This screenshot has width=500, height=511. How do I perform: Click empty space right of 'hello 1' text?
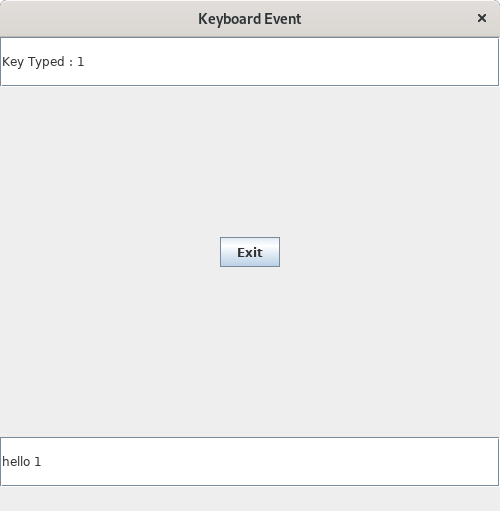267,462
